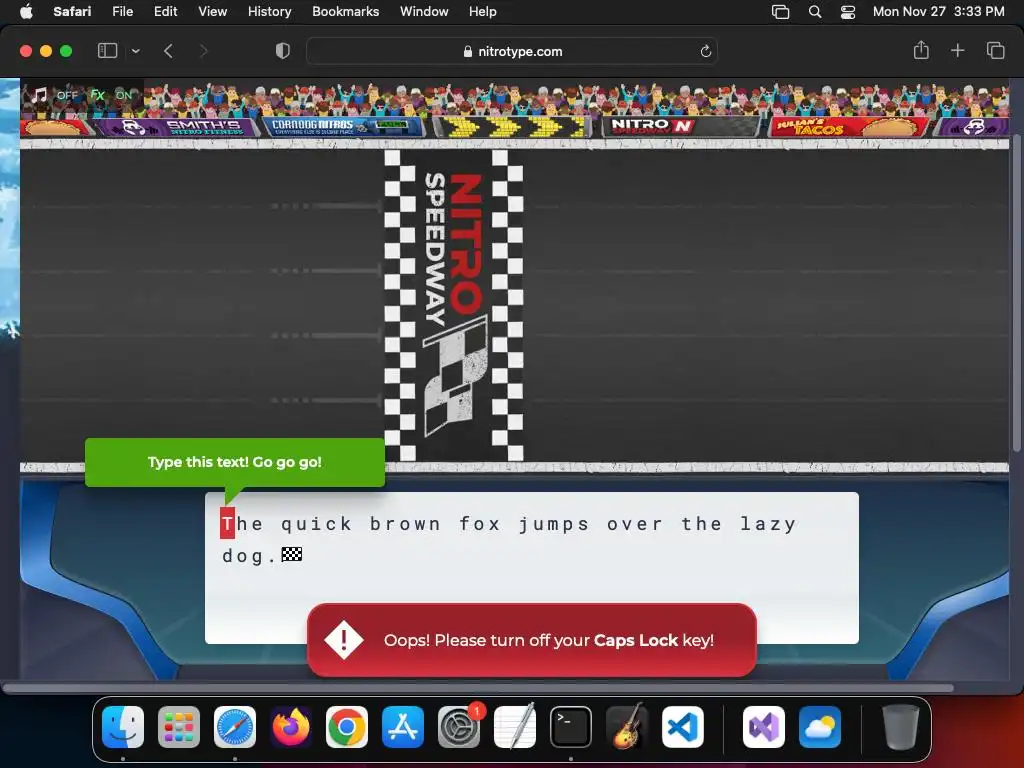Open Stage Manager icon in menu bar
Screen dimensions: 1024x768
(780, 12)
